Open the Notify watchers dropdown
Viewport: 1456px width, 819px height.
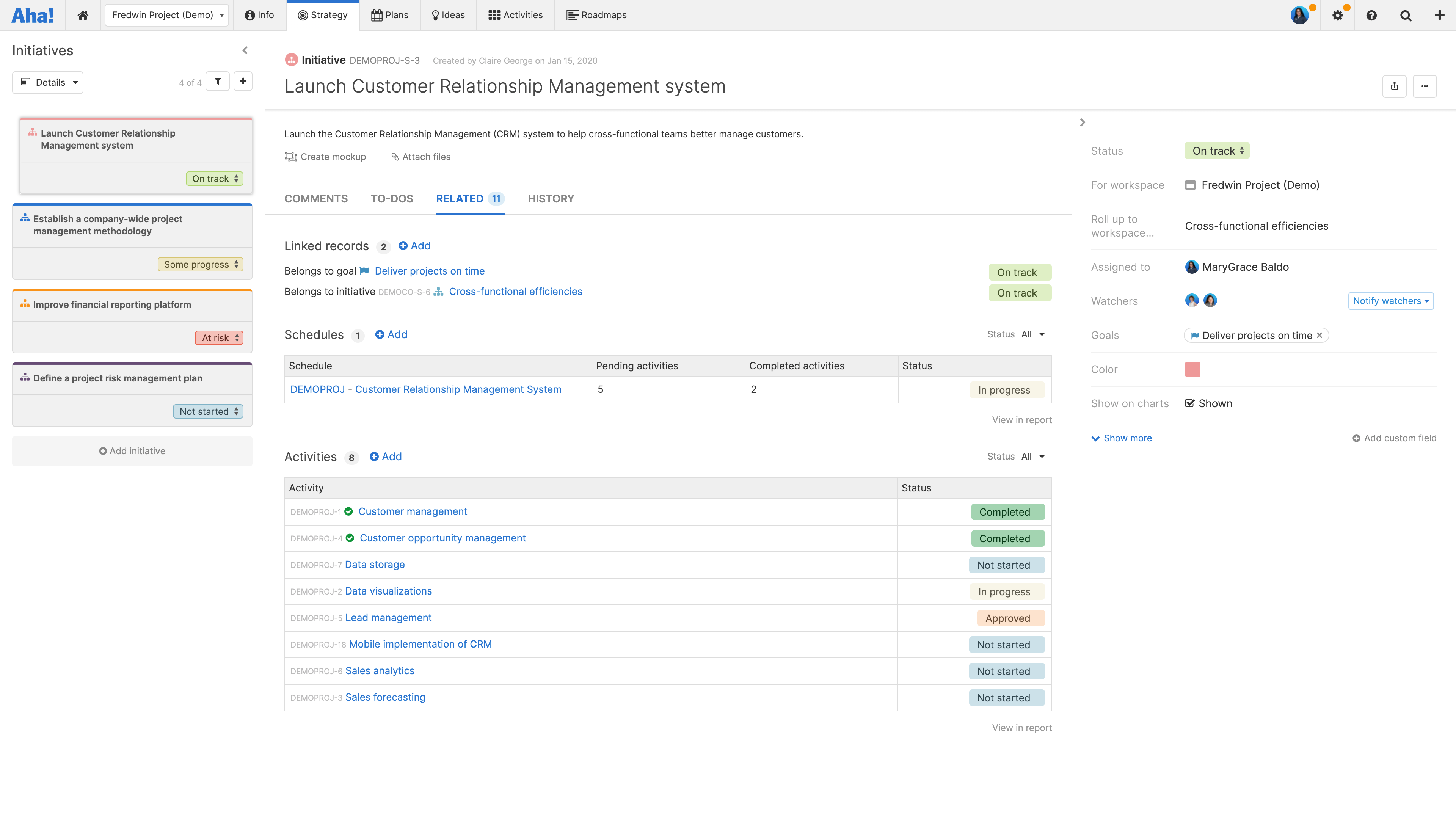[1390, 301]
